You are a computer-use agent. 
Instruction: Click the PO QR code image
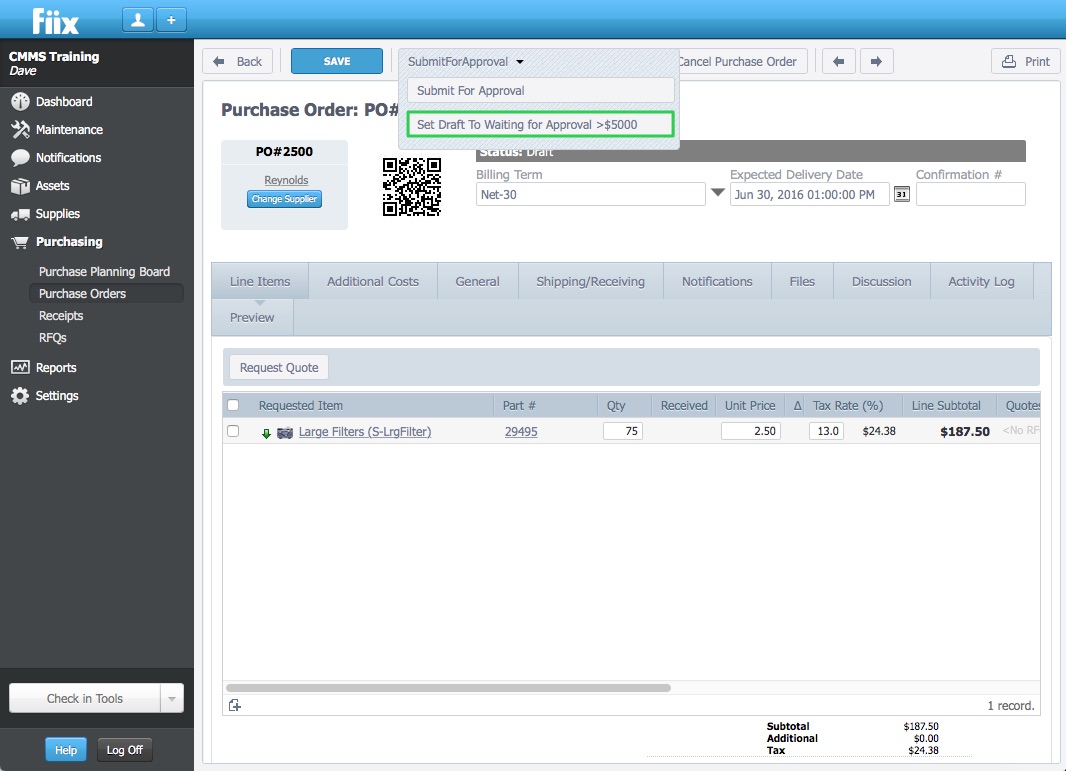click(x=411, y=187)
